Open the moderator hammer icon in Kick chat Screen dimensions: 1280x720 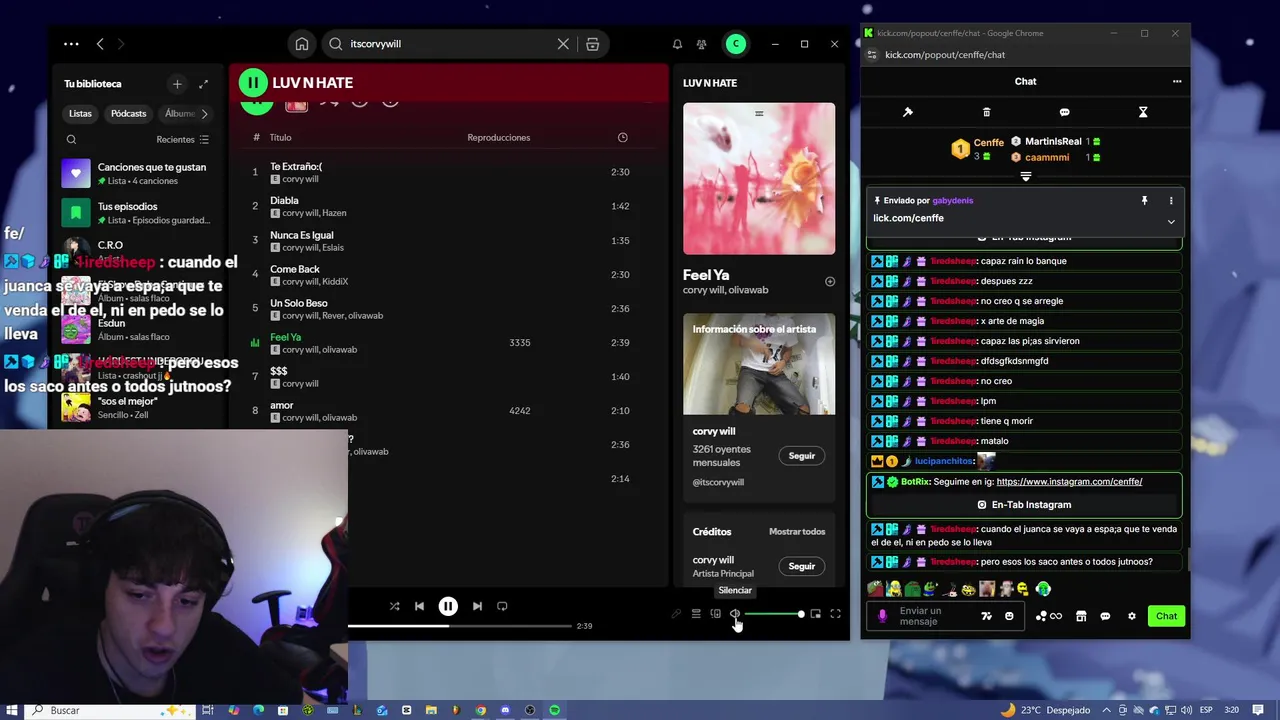tap(908, 112)
